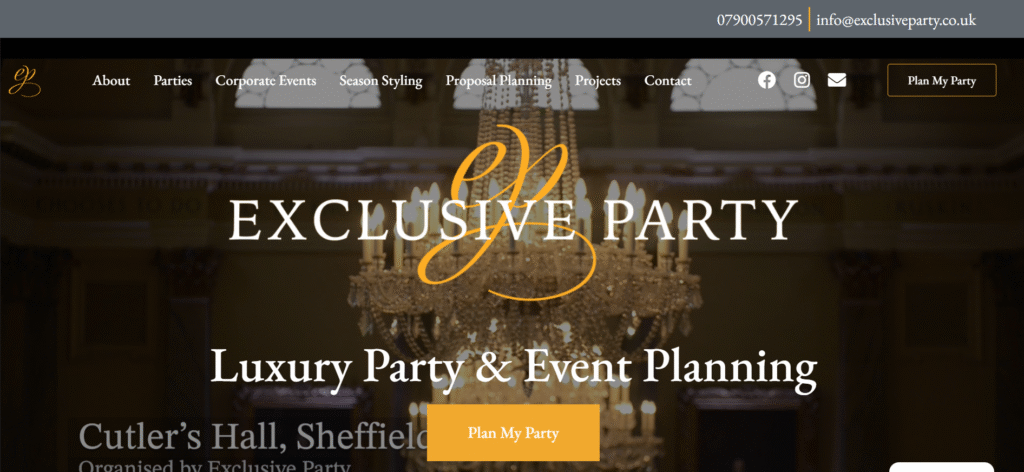Click the envelope email icon

837,80
